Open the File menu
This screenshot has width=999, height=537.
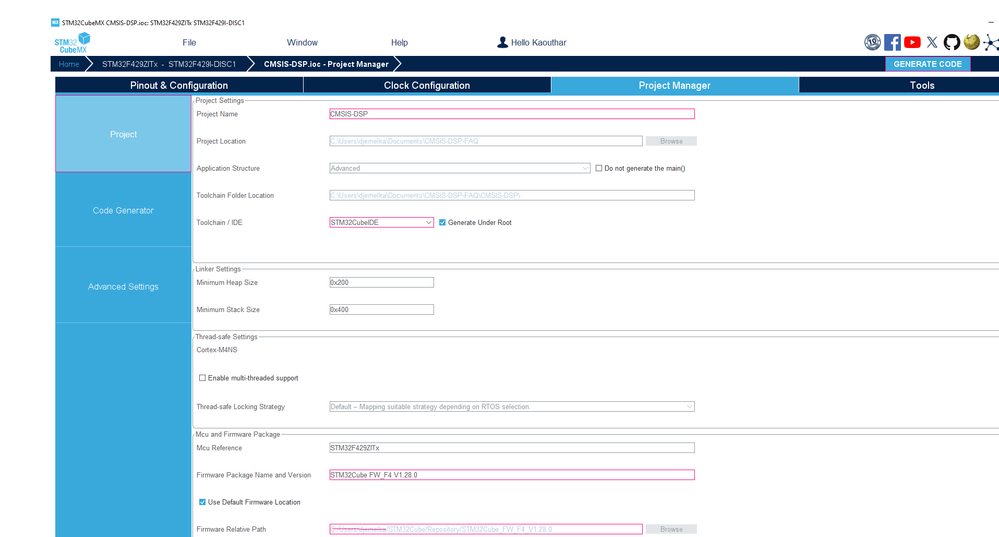pos(189,43)
